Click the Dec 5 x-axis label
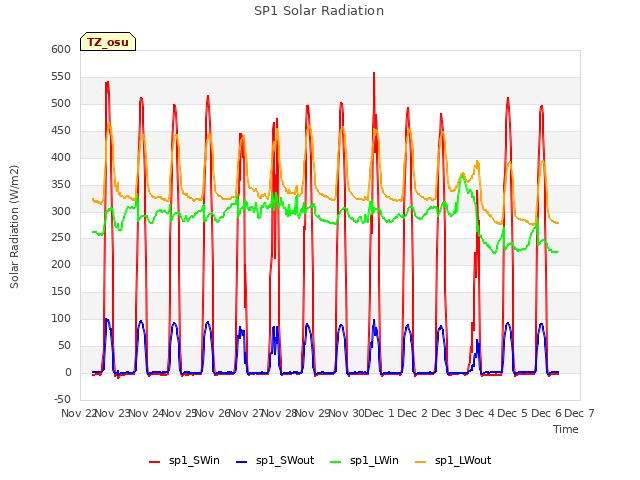The height and width of the screenshot is (480, 640). (x=513, y=413)
